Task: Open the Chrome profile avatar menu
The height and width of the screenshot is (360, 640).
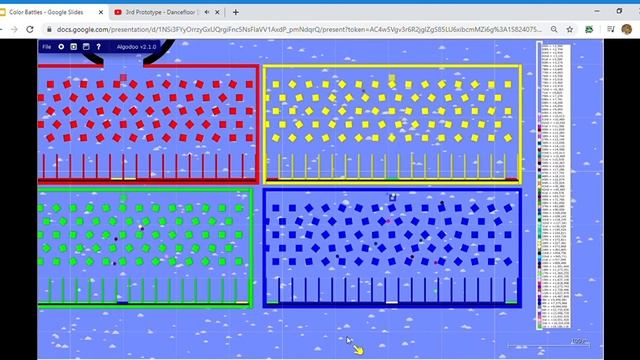Action: (x=627, y=29)
